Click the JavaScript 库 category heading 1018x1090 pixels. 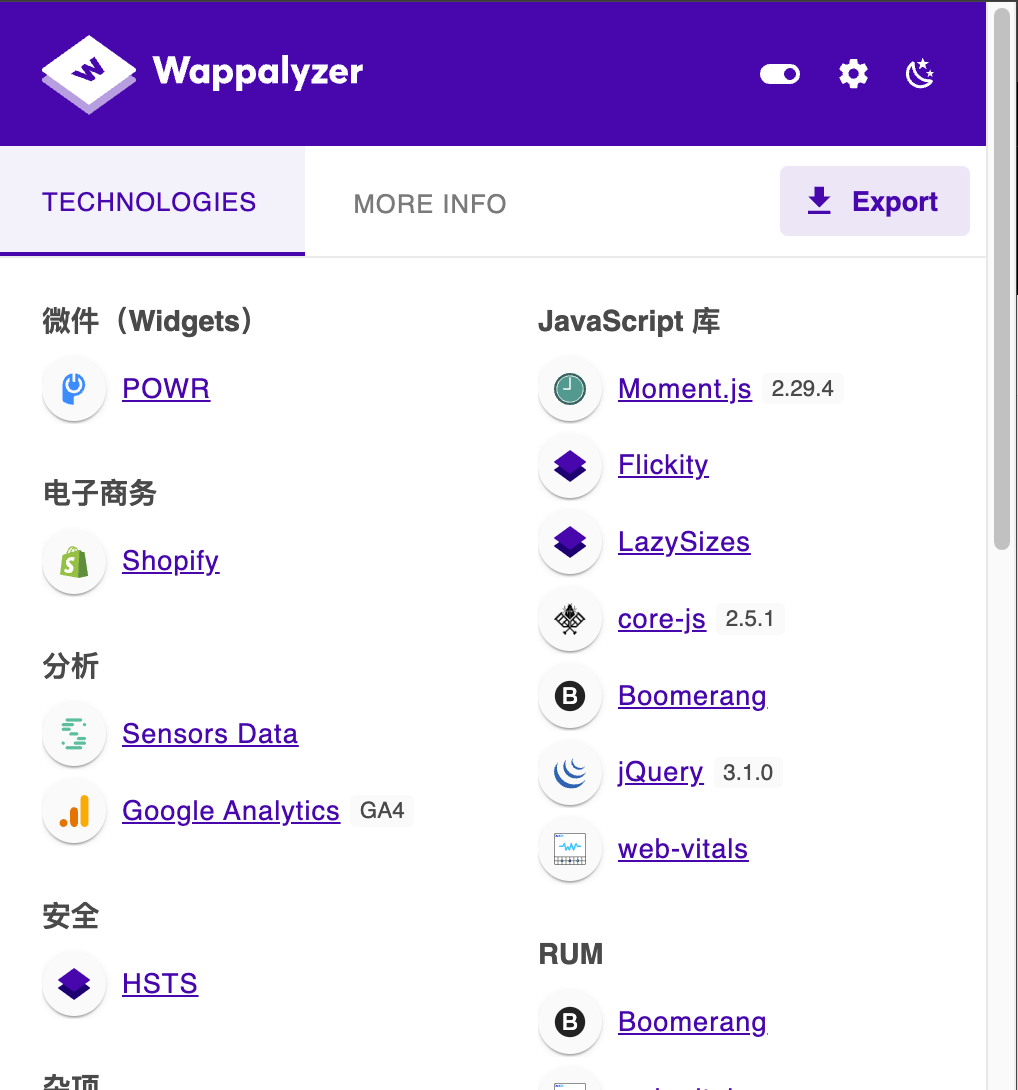point(629,321)
